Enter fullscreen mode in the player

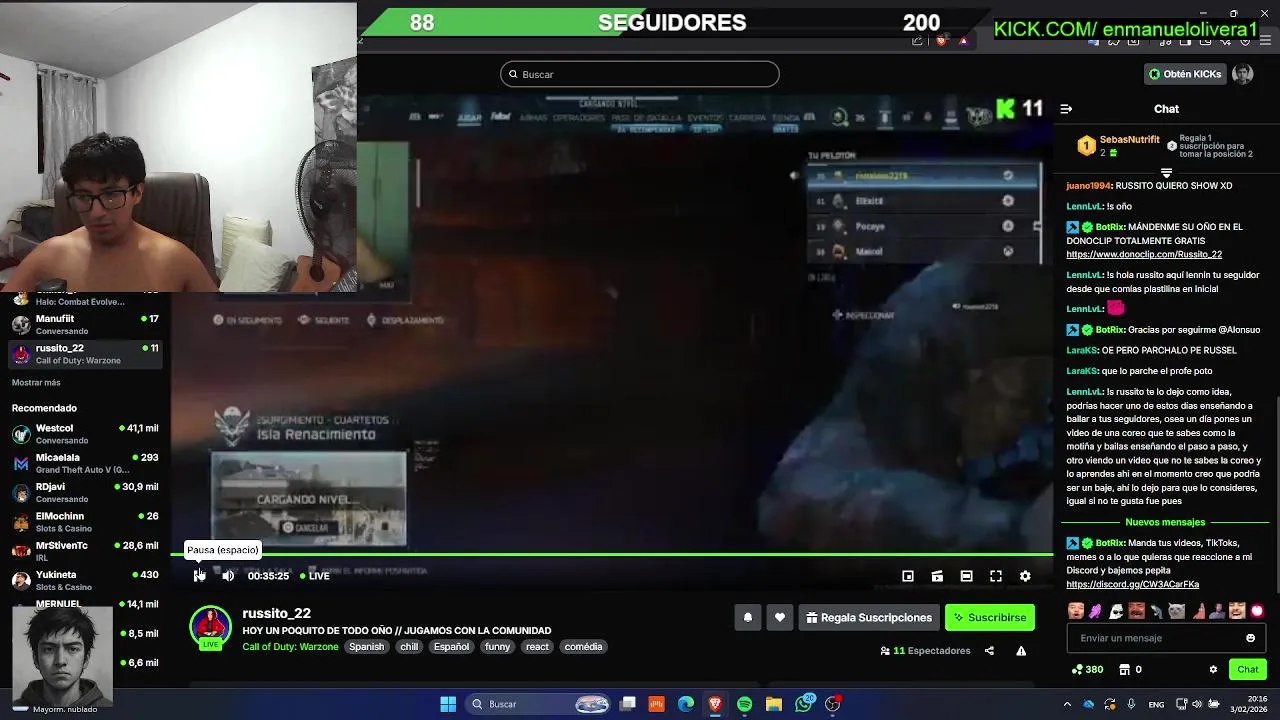pos(996,576)
